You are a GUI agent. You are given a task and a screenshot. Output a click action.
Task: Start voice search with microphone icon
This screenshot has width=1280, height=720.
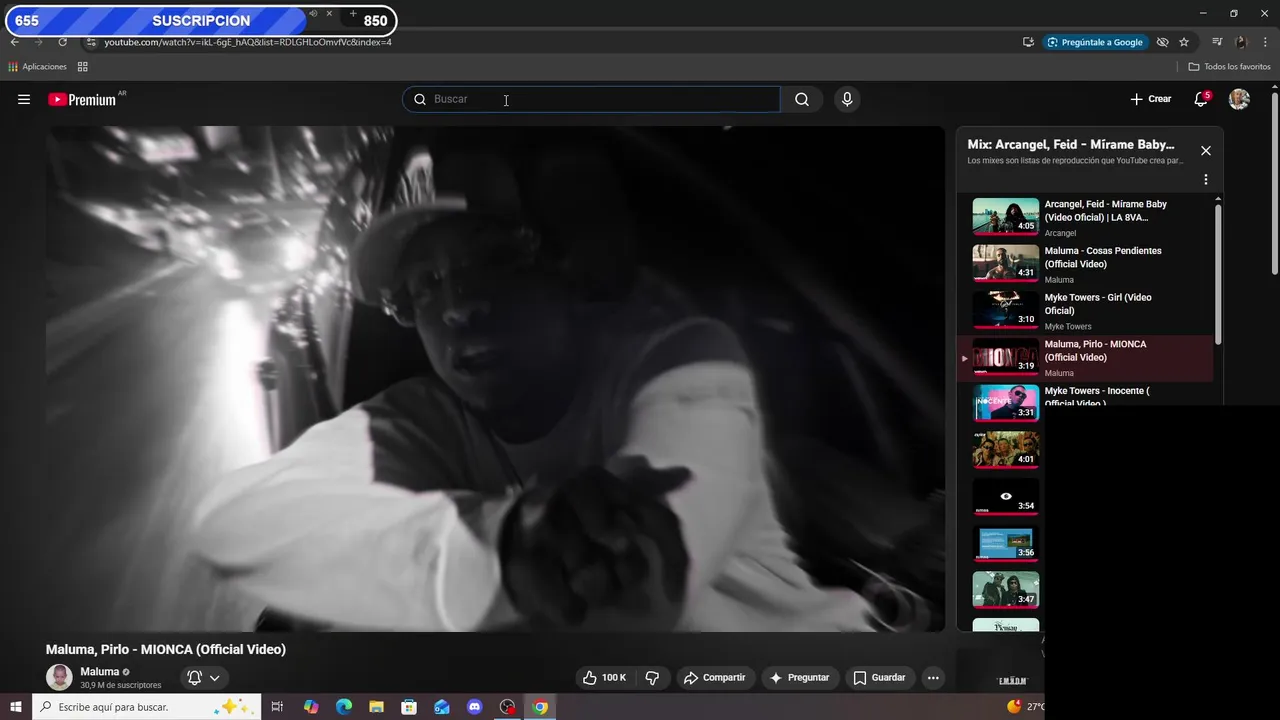pos(847,99)
